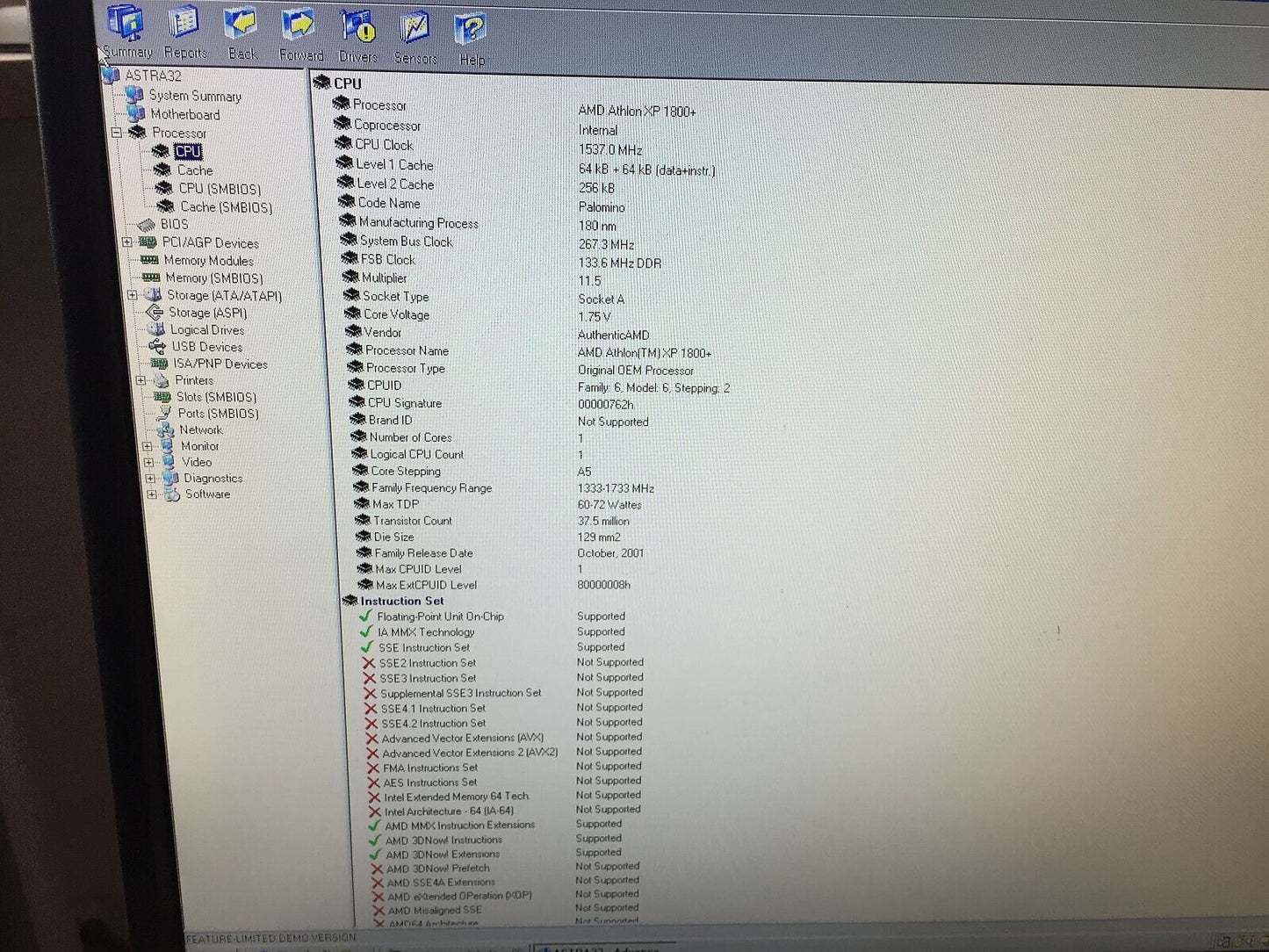Expand the PCI/AGP Devices node

128,243
